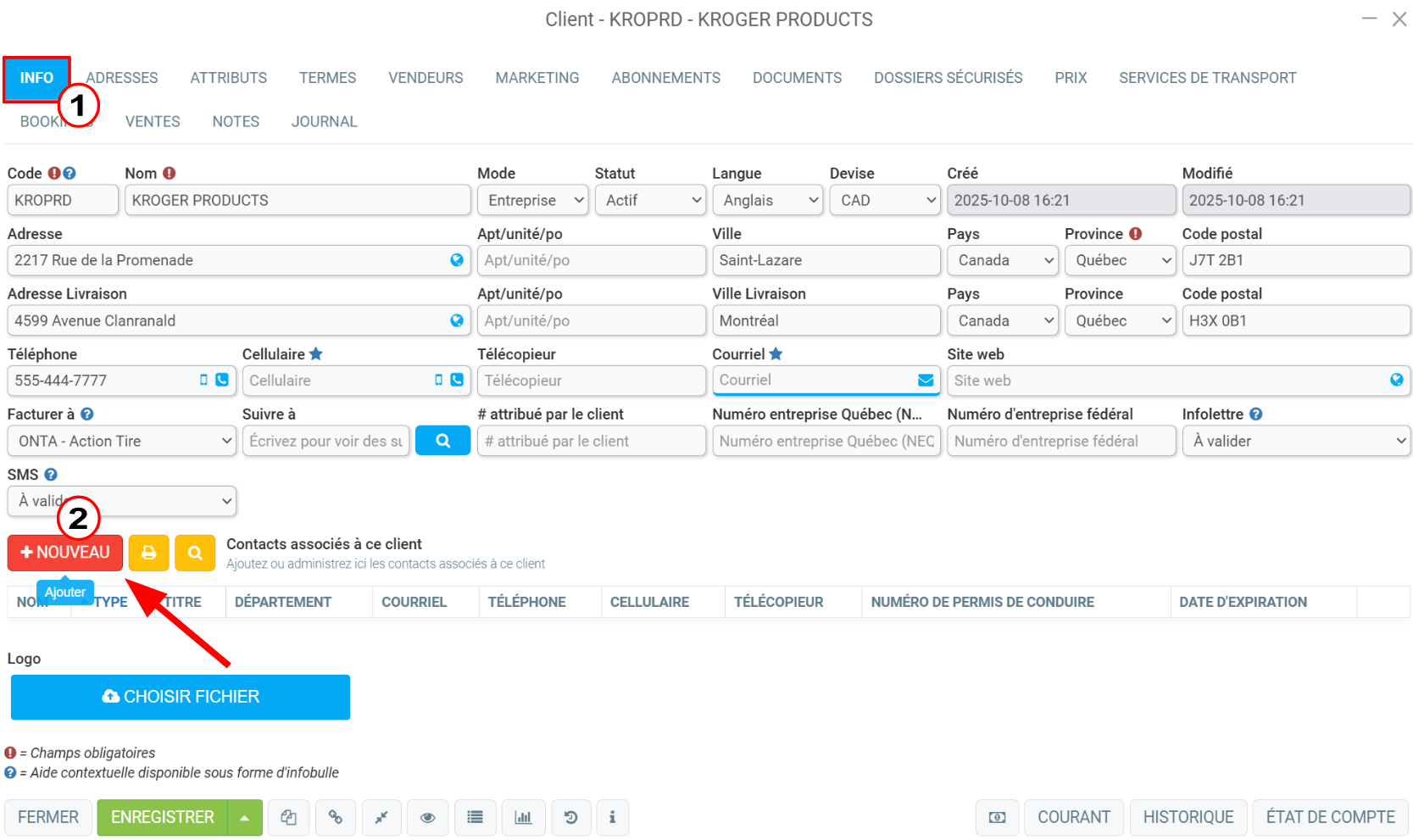
Task: Click the list view icon button
Action: point(475,817)
